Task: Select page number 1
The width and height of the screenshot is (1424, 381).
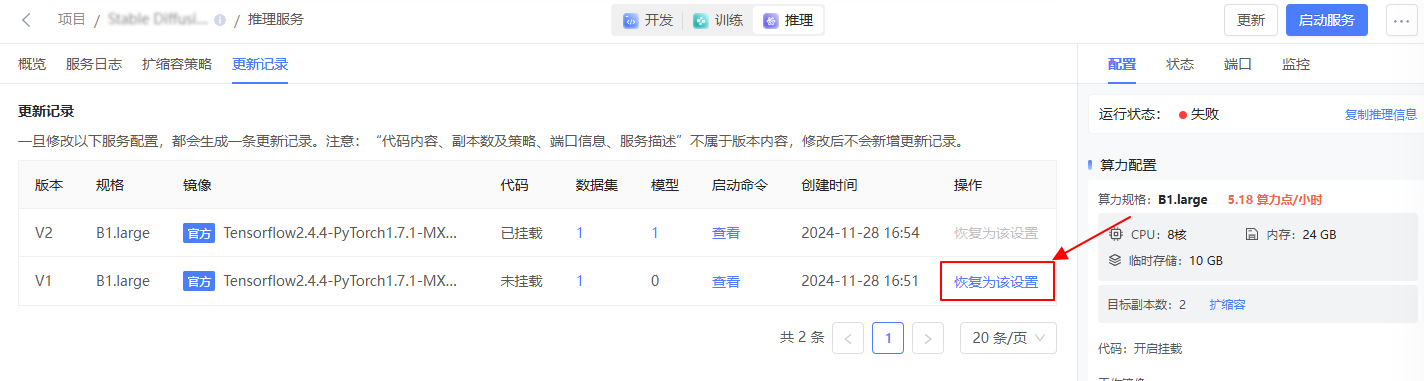Action: 888,338
